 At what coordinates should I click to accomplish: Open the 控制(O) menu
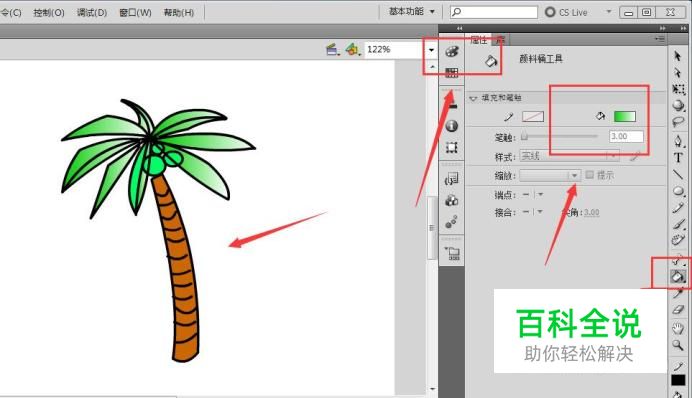click(x=49, y=12)
